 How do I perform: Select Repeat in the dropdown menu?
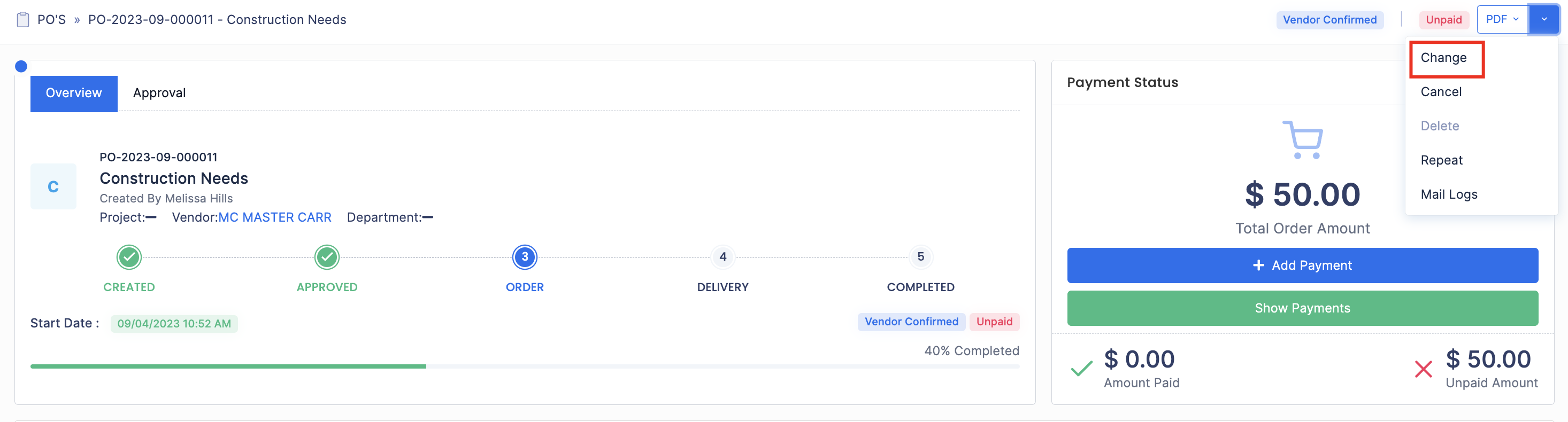pyautogui.click(x=1441, y=161)
